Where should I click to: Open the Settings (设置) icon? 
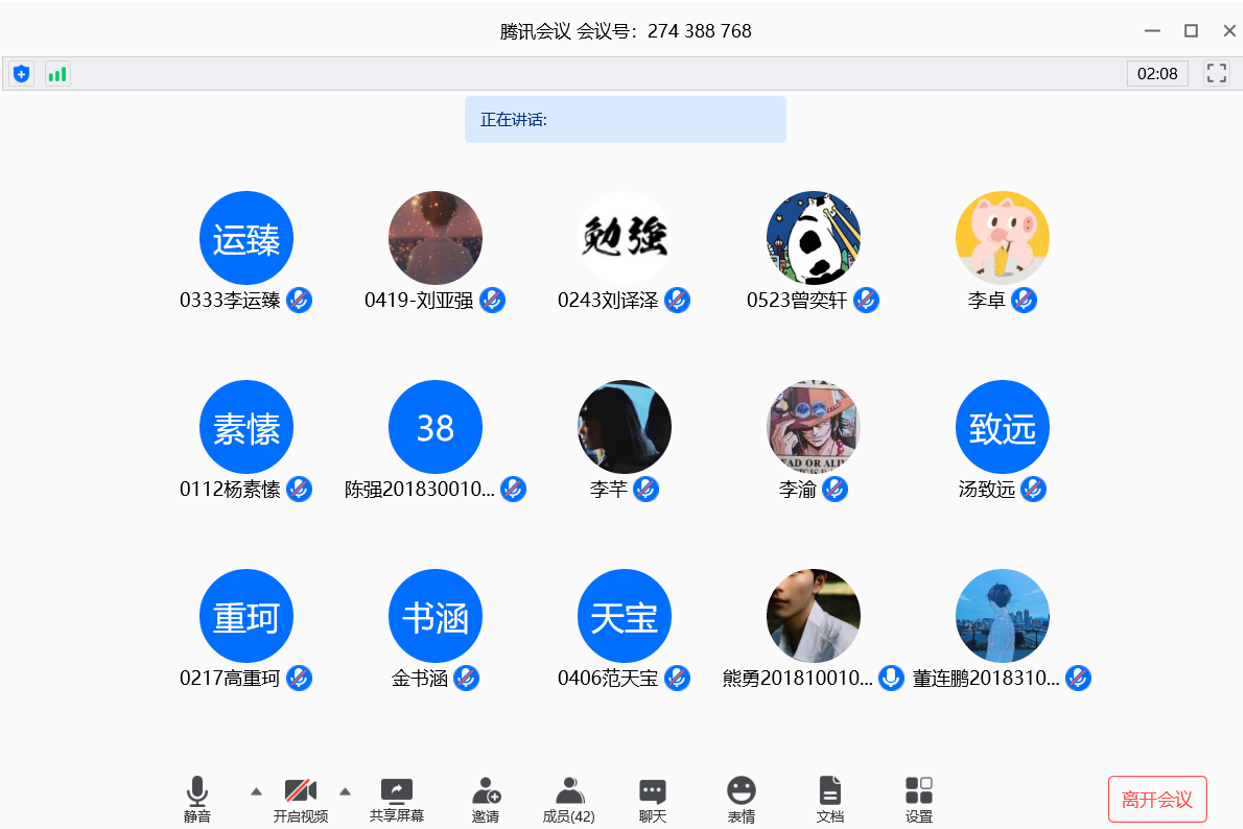pos(919,799)
